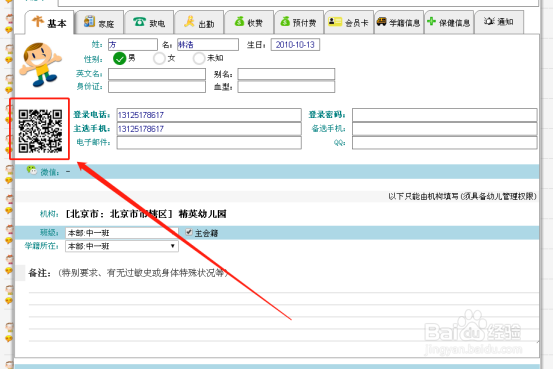The width and height of the screenshot is (554, 369).
Task: Click the 别名 input field
Action: click(286, 74)
